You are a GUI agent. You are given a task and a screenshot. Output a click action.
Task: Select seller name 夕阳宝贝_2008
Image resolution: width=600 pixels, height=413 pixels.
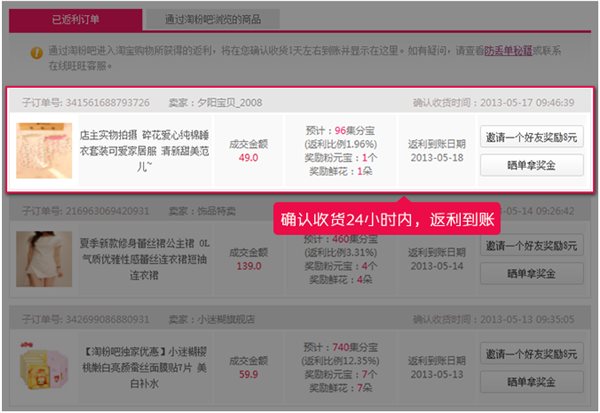pyautogui.click(x=230, y=103)
